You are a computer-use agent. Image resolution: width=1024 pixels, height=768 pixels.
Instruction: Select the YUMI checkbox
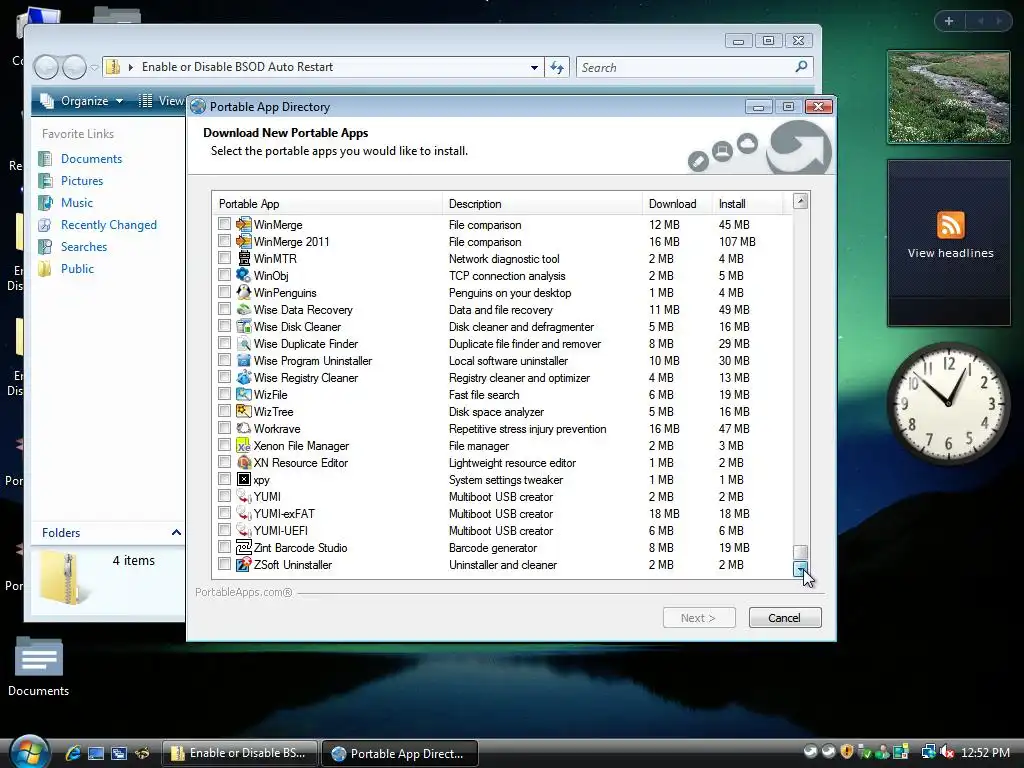(225, 496)
